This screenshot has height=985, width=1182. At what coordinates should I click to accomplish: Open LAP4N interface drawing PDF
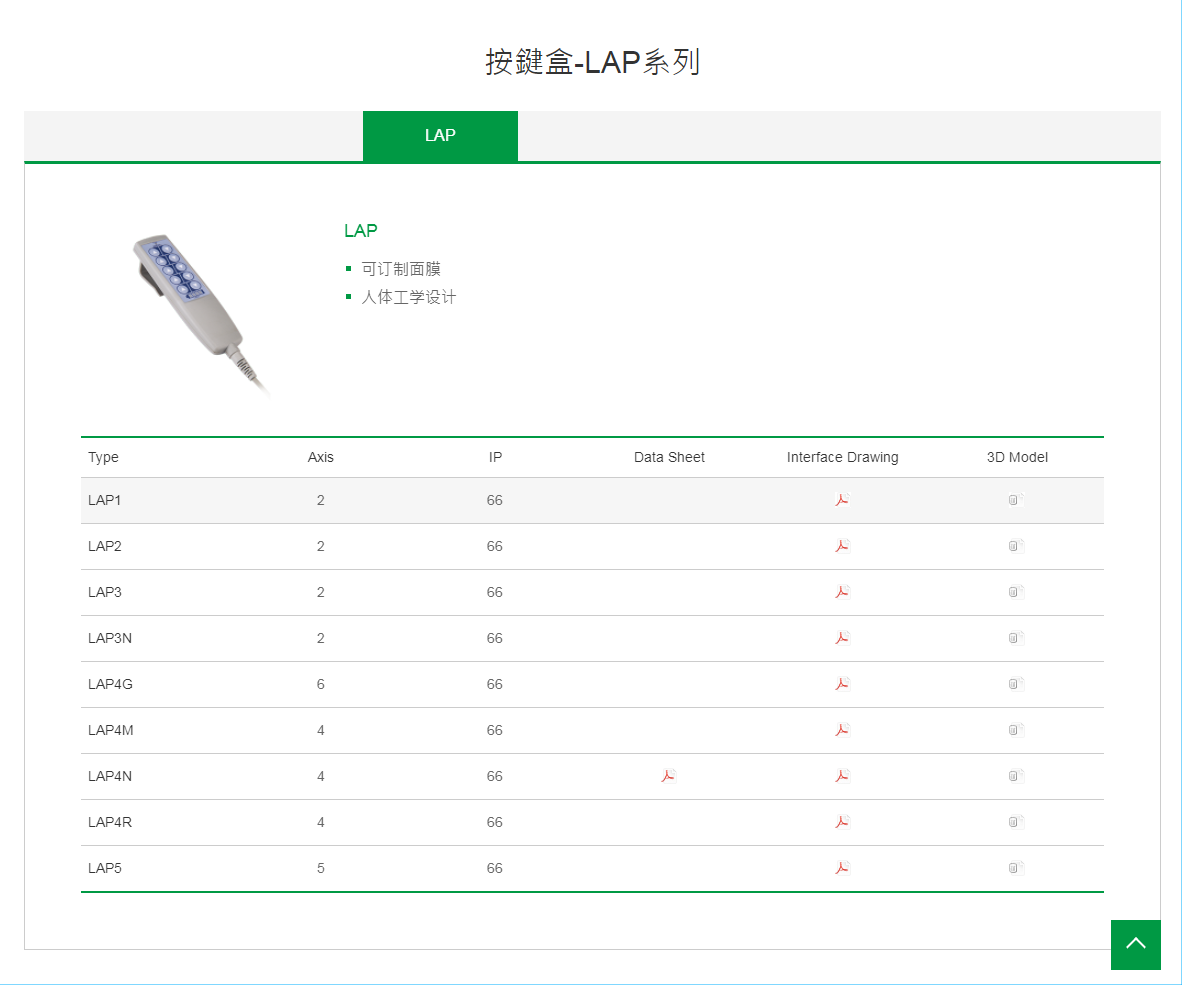point(842,775)
